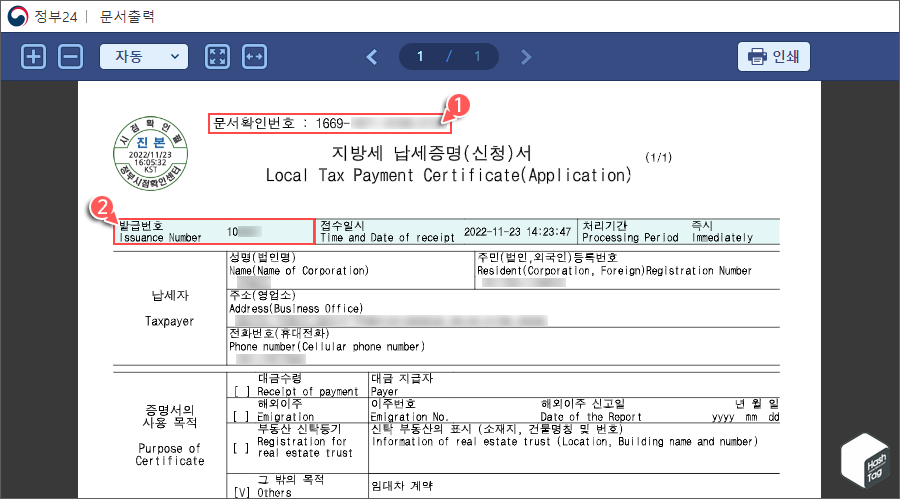The width and height of the screenshot is (900, 499).
Task: Click the 대금 지급자 Payer label
Action: pos(402,385)
